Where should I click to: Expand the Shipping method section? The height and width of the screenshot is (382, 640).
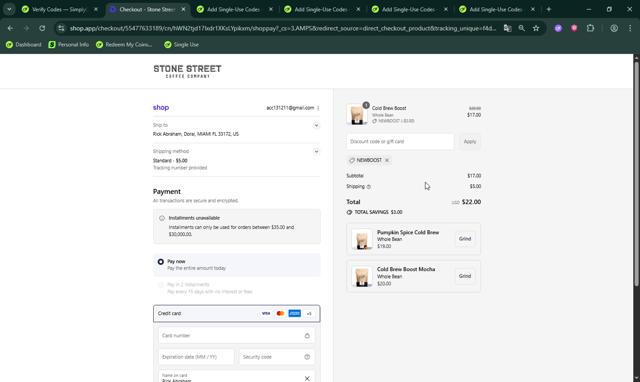[316, 152]
